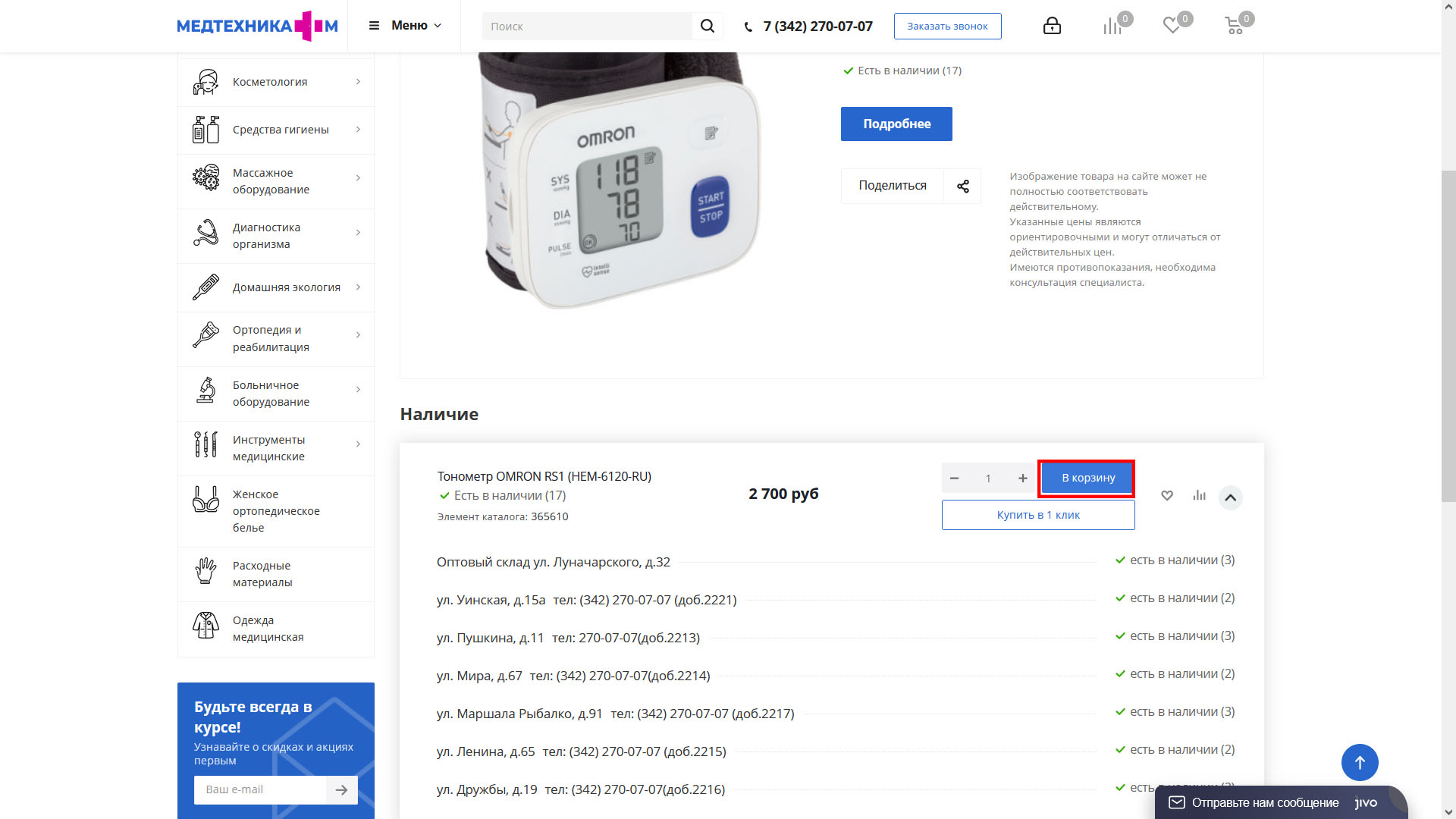Decrease quantity with the minus button
This screenshot has width=1456, height=819.
click(954, 479)
